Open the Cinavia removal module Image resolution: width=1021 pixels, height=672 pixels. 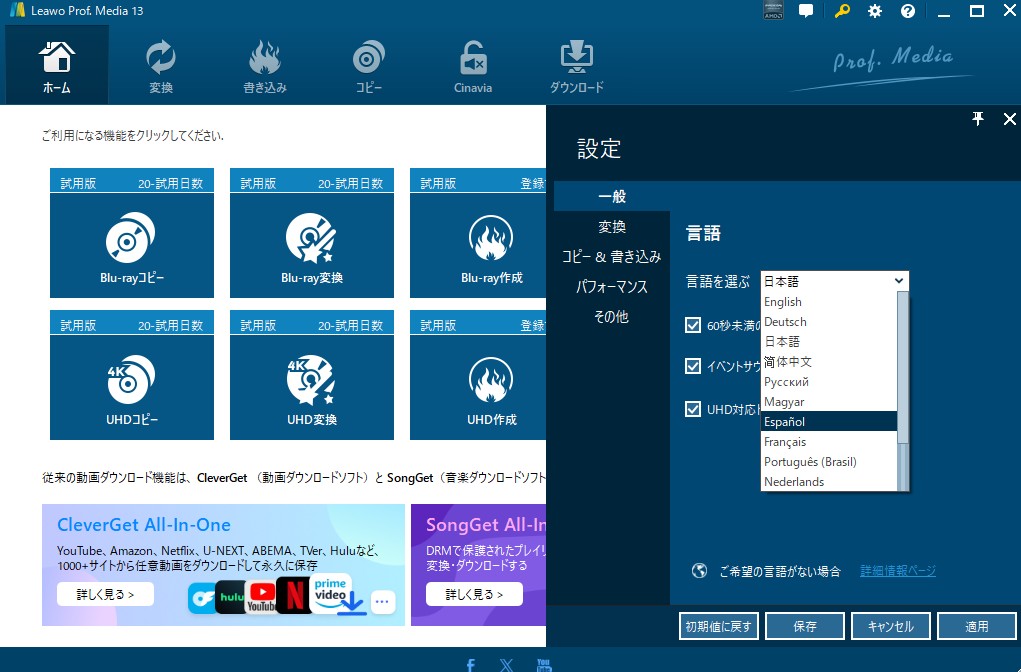473,65
